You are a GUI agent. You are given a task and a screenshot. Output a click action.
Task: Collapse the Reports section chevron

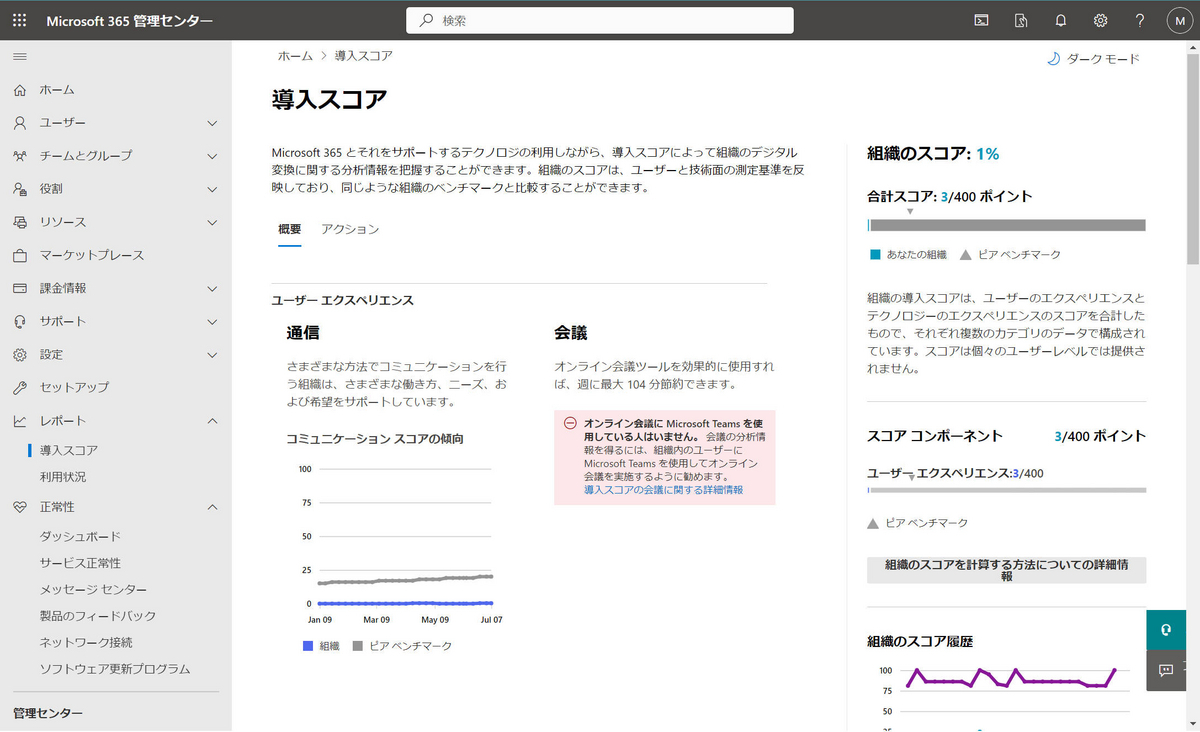click(x=212, y=421)
